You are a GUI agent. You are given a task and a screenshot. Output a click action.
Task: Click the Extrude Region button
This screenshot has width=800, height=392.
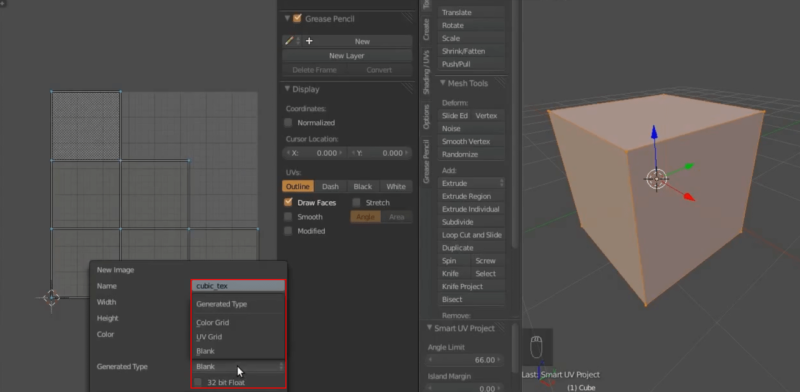click(x=472, y=196)
